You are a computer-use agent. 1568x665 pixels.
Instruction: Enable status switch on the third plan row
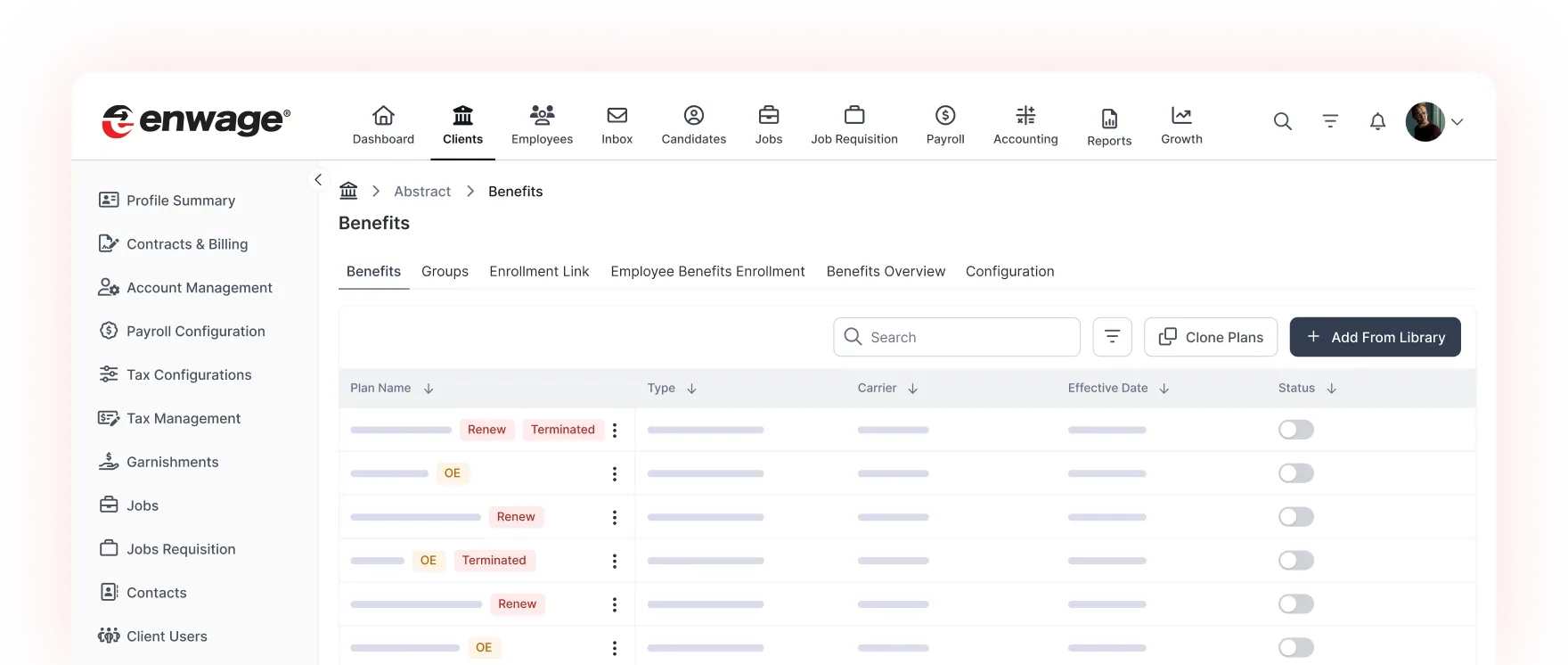[x=1295, y=517]
